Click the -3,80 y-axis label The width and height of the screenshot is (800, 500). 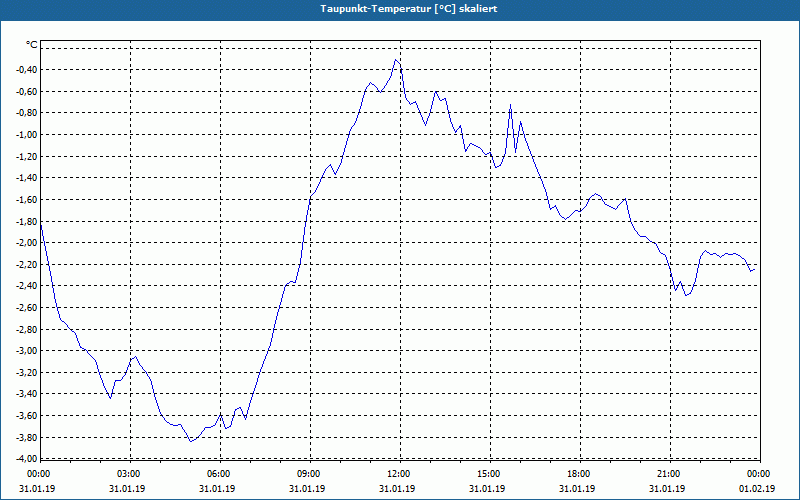coord(28,437)
